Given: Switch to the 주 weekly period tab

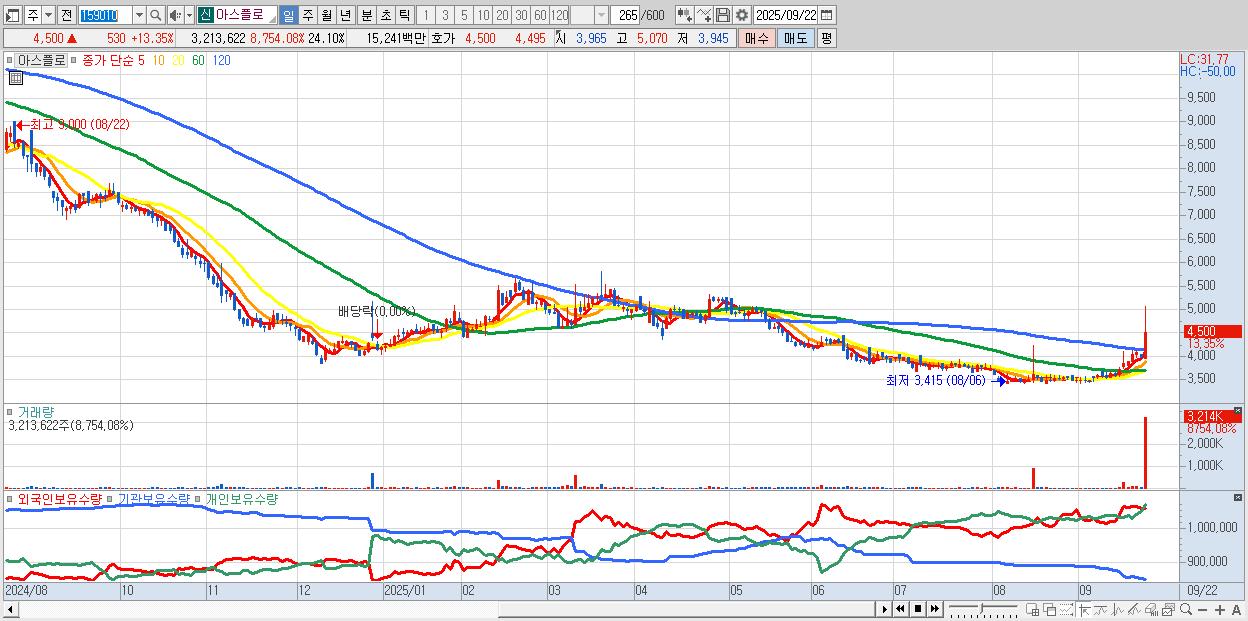Looking at the screenshot, I should point(307,15).
